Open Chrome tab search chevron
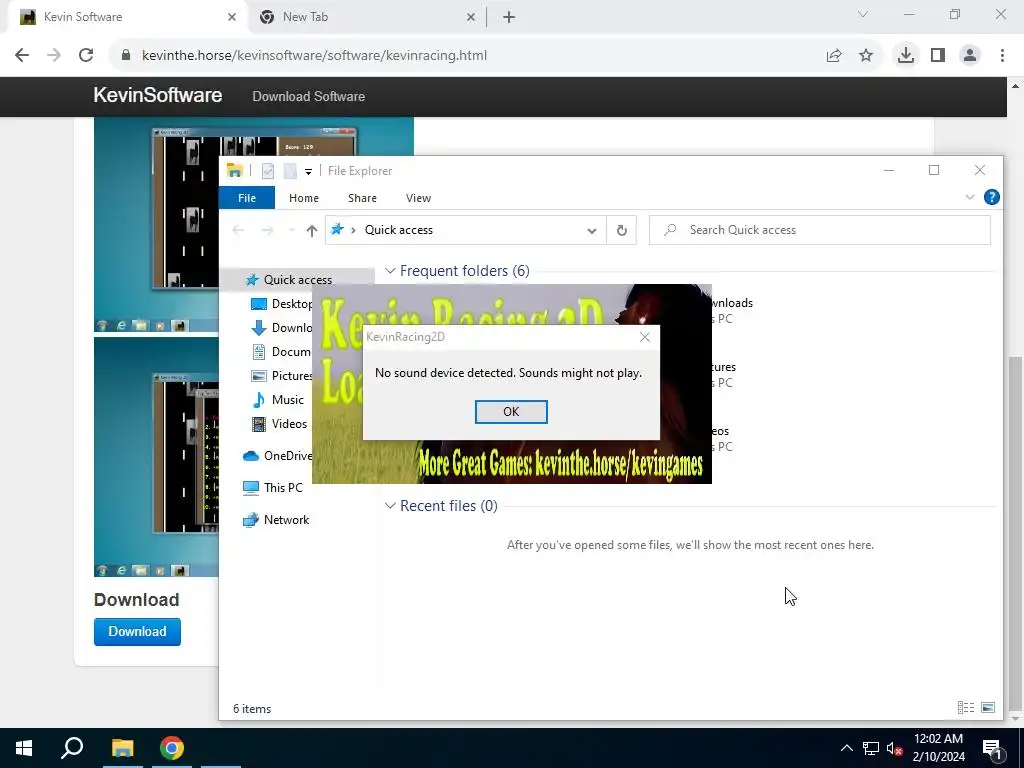The height and width of the screenshot is (768, 1024). tap(863, 14)
